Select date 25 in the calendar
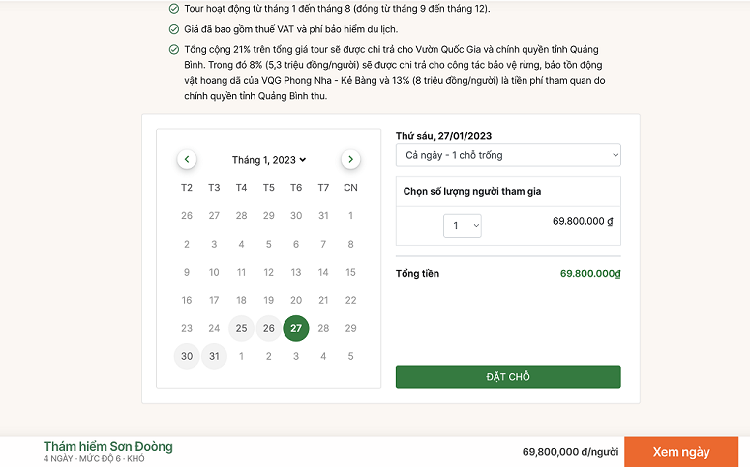This screenshot has height=467, width=750. tap(241, 328)
